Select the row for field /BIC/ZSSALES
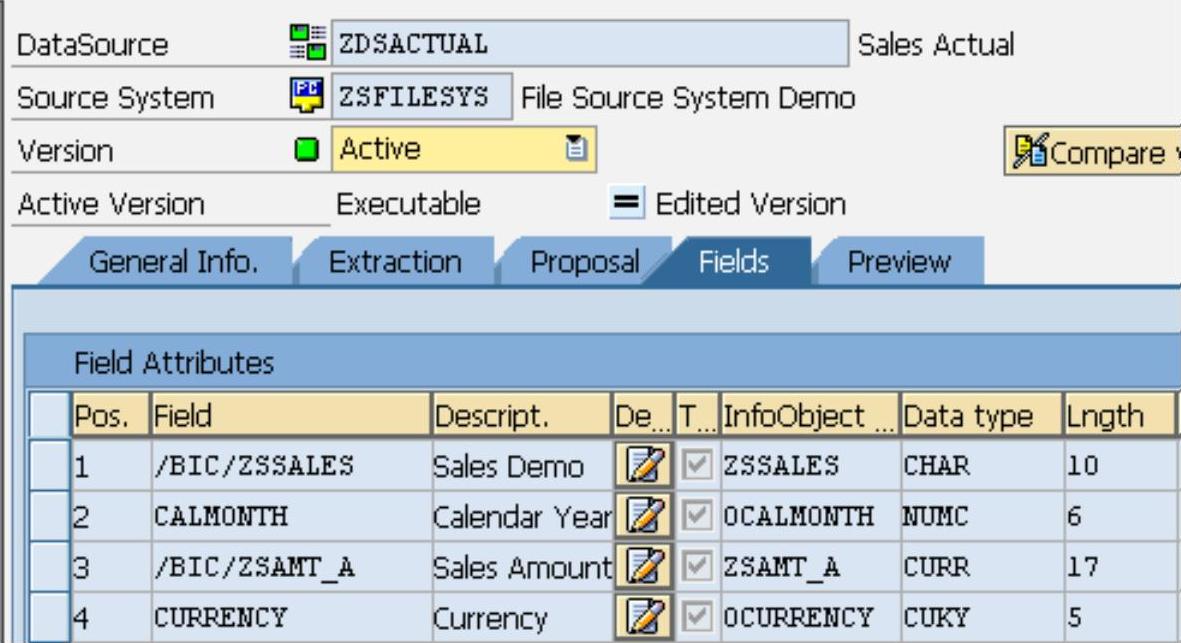The image size is (1181, 643). click(48, 464)
